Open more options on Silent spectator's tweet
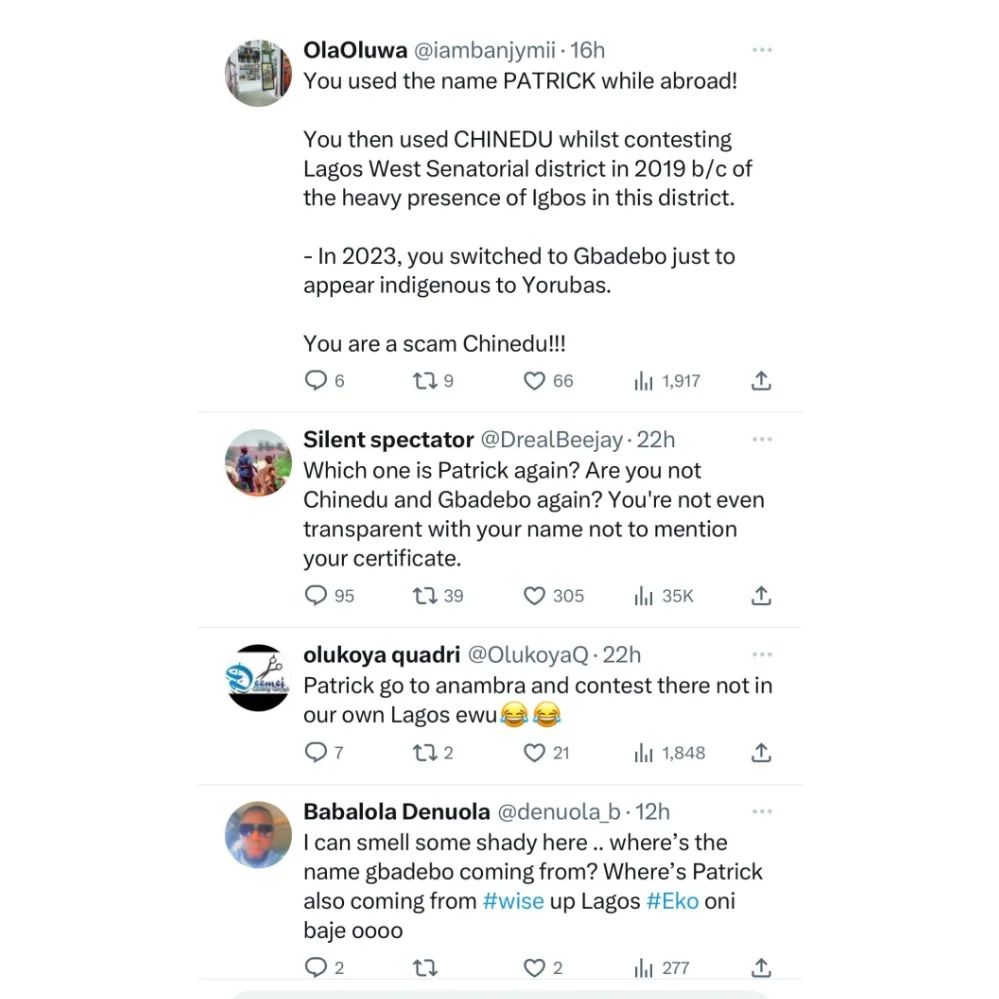999x999 pixels. click(x=762, y=440)
